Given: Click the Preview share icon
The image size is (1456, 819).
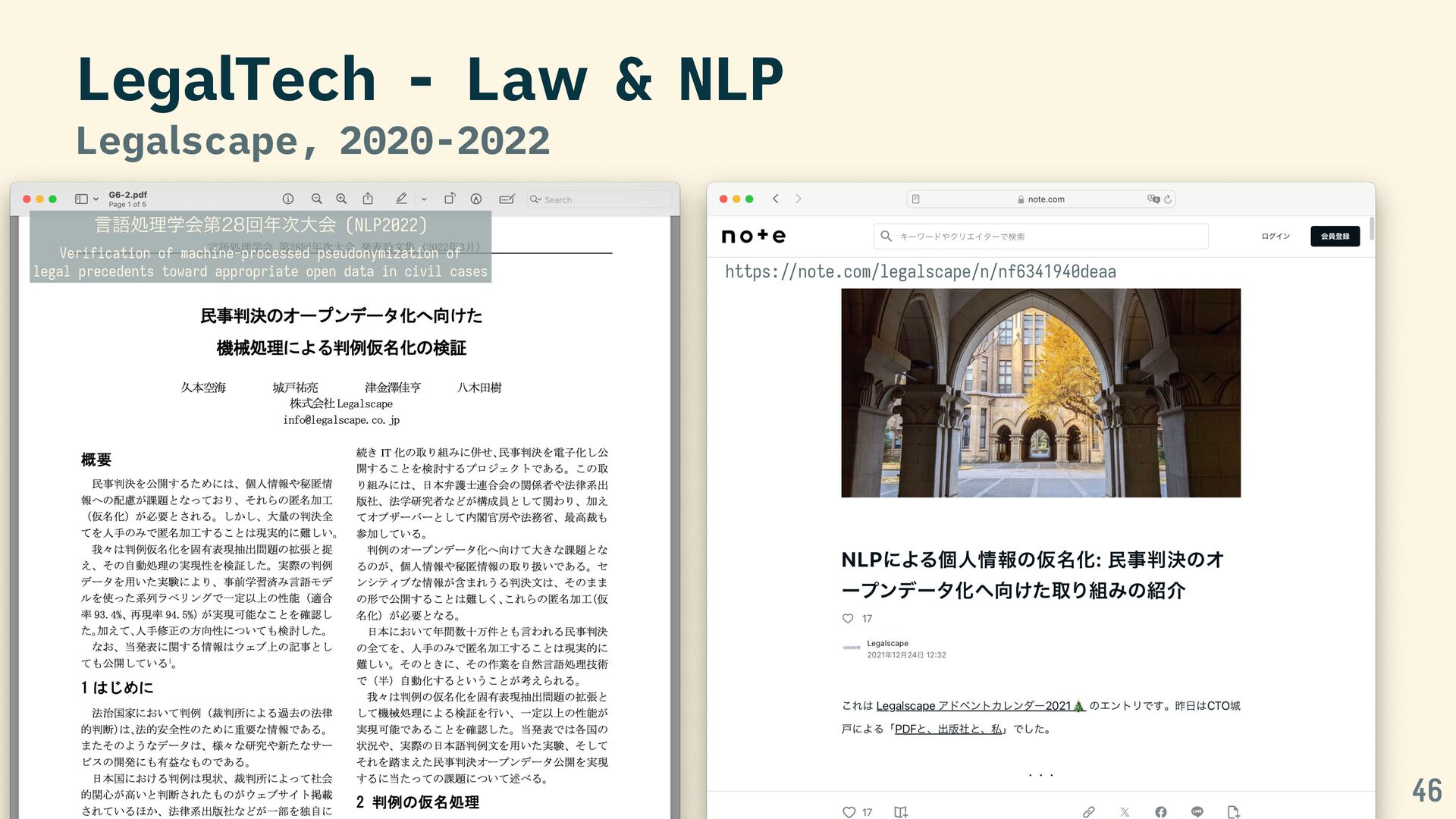Looking at the screenshot, I should pyautogui.click(x=368, y=199).
